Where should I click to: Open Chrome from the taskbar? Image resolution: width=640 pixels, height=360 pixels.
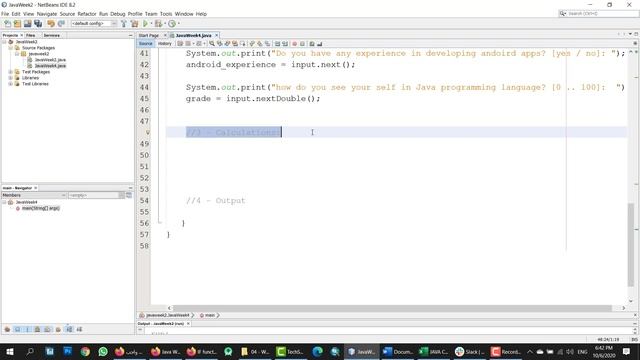85,351
